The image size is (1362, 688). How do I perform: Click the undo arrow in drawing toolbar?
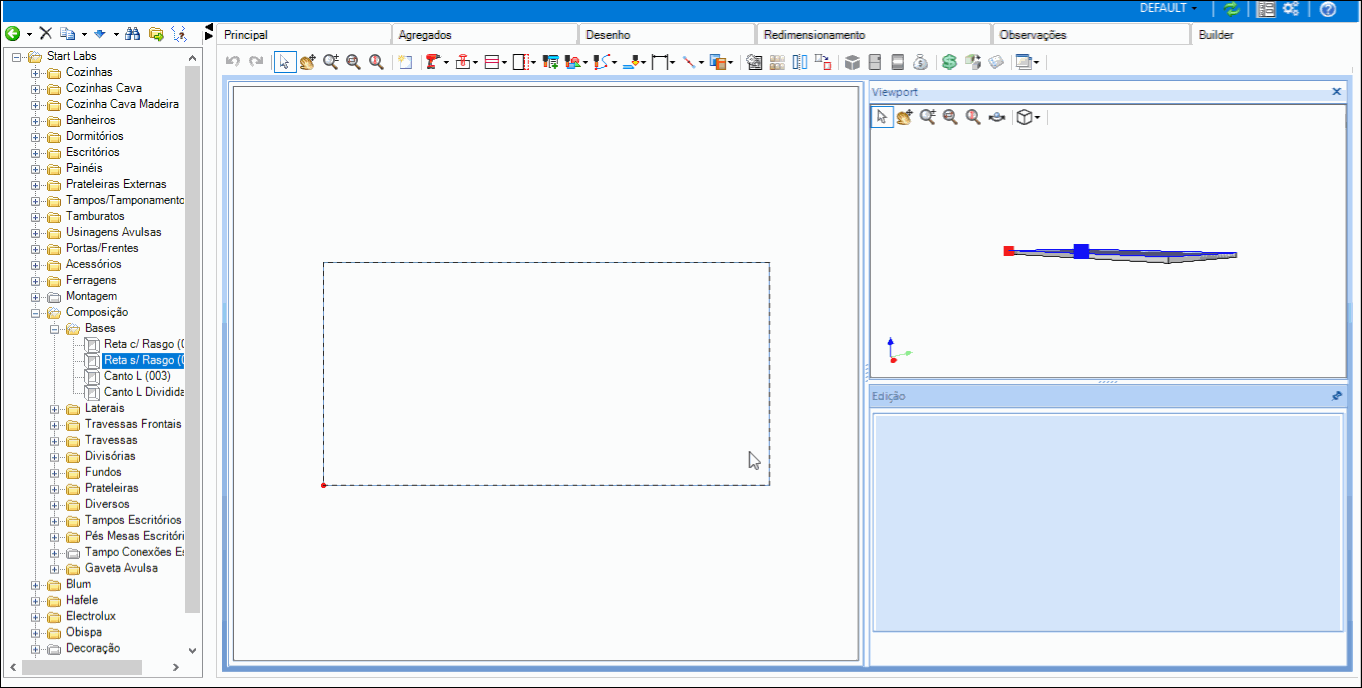pyautogui.click(x=233, y=62)
